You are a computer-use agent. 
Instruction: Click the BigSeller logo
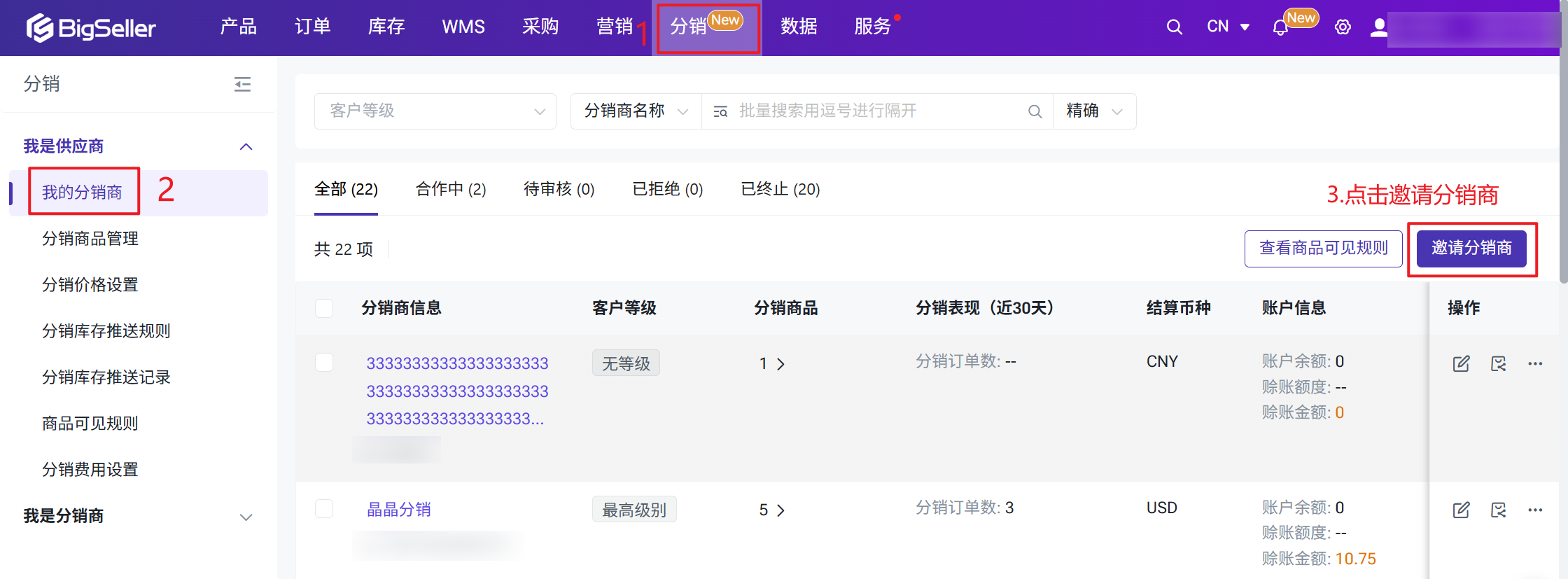[91, 28]
